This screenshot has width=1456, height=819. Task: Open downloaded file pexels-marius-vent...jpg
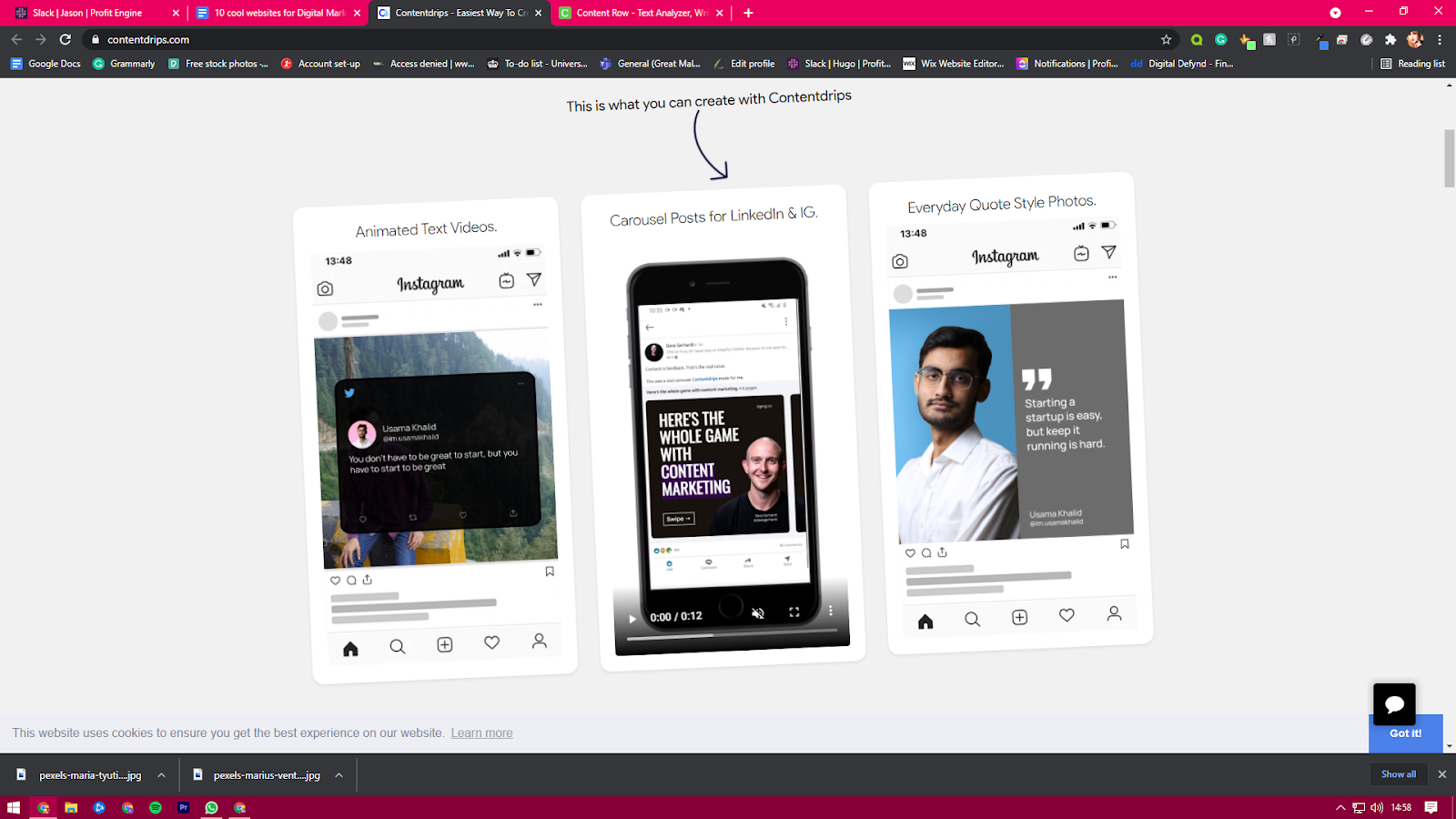pyautogui.click(x=257, y=775)
